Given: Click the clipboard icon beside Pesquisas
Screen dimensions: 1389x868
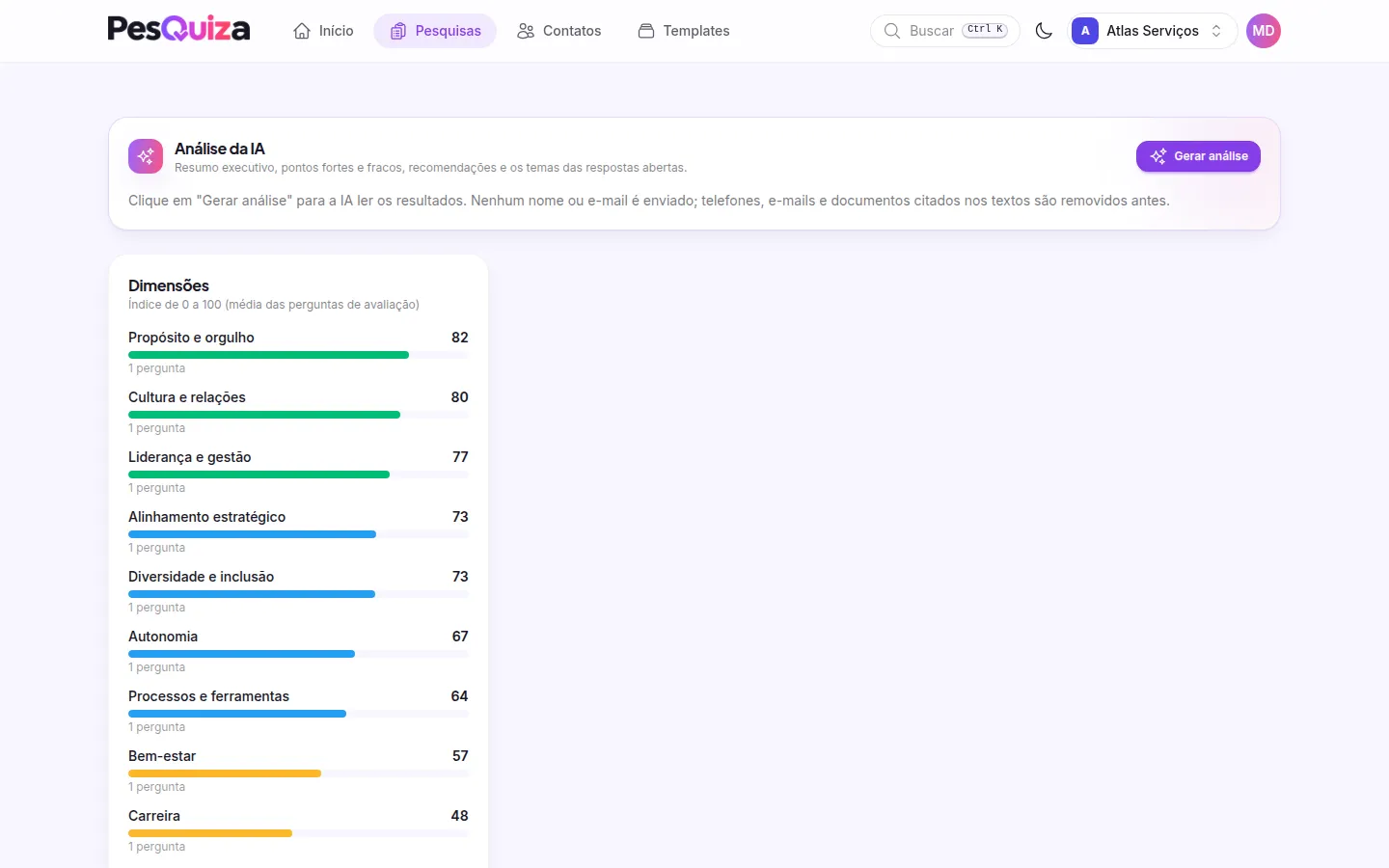Looking at the screenshot, I should [x=397, y=31].
